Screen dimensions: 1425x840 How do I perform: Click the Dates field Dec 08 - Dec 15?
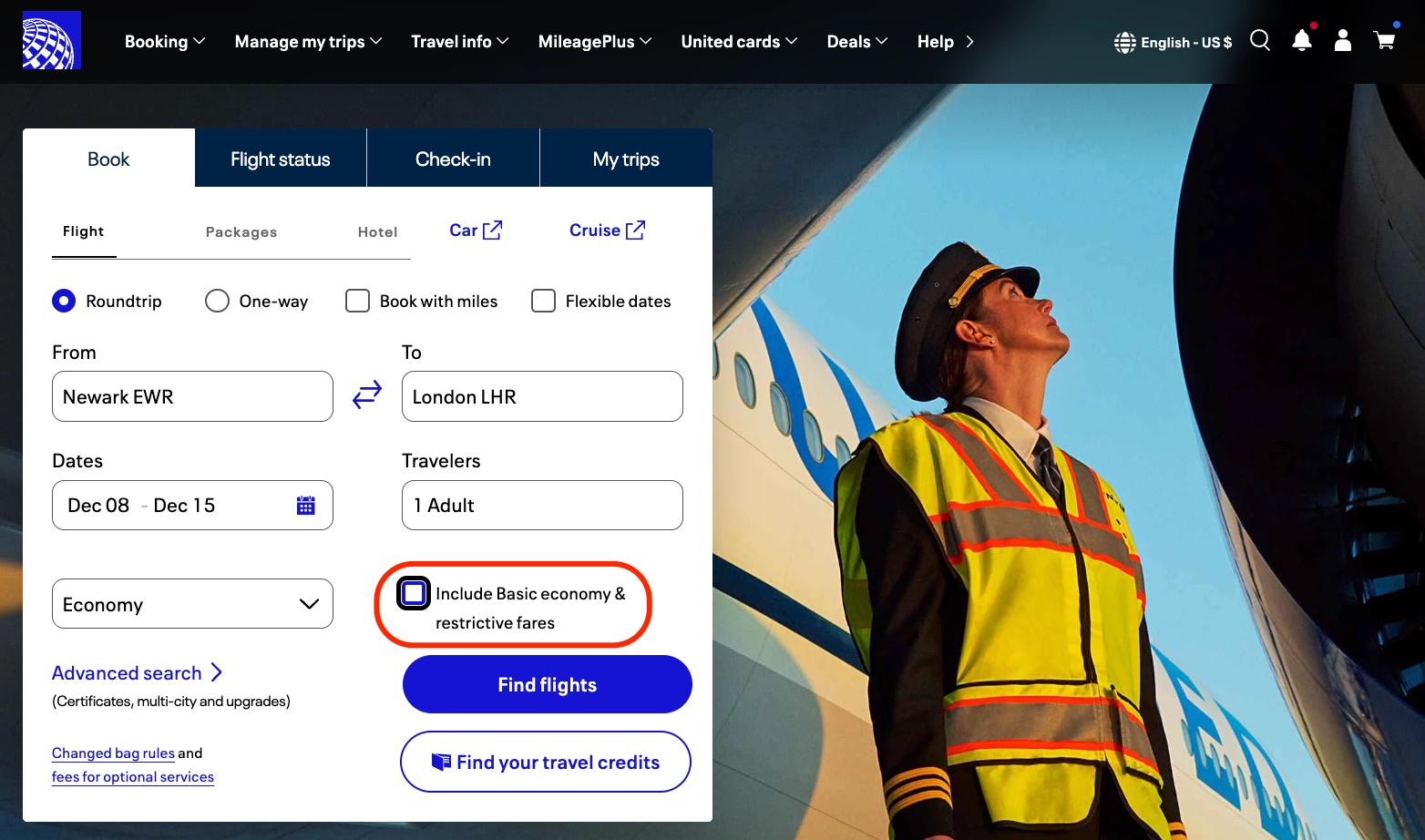point(192,506)
